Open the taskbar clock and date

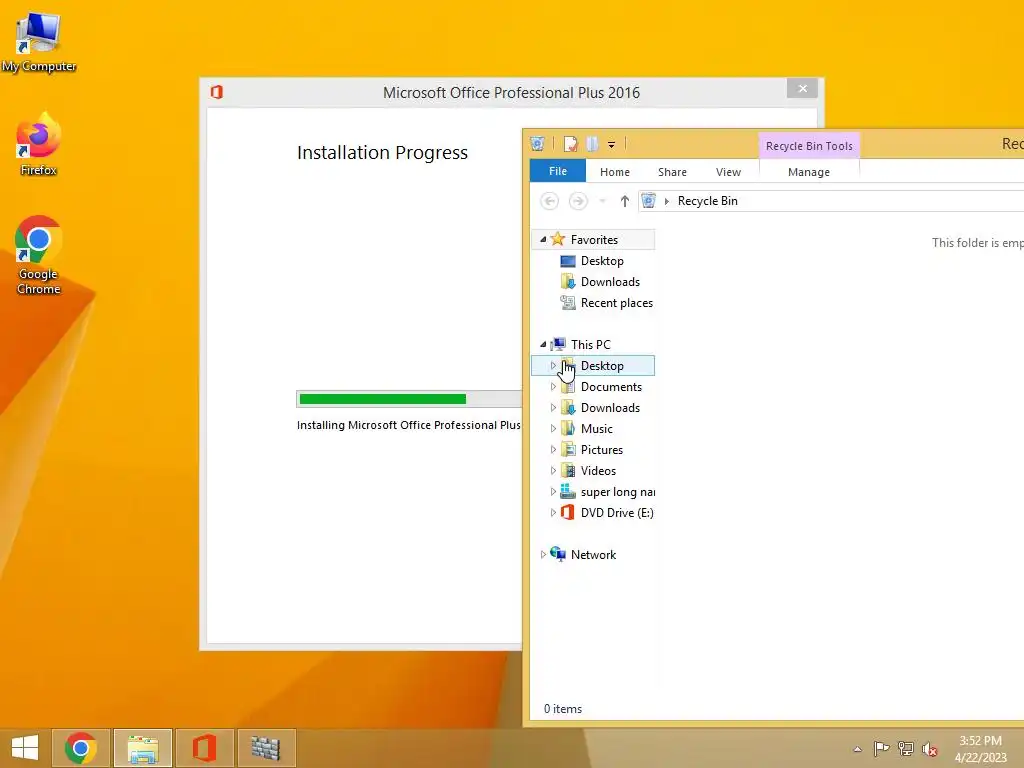[980, 749]
